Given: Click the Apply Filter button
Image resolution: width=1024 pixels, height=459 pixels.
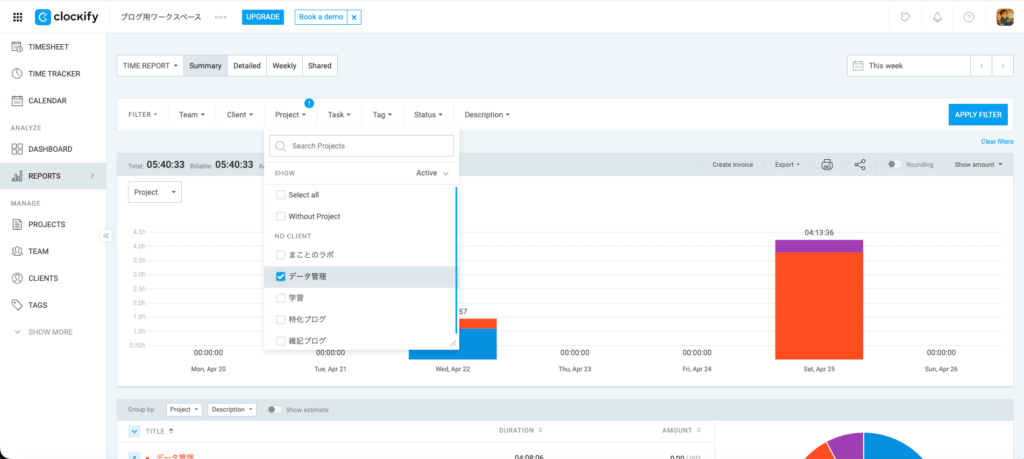Looking at the screenshot, I should tap(977, 115).
